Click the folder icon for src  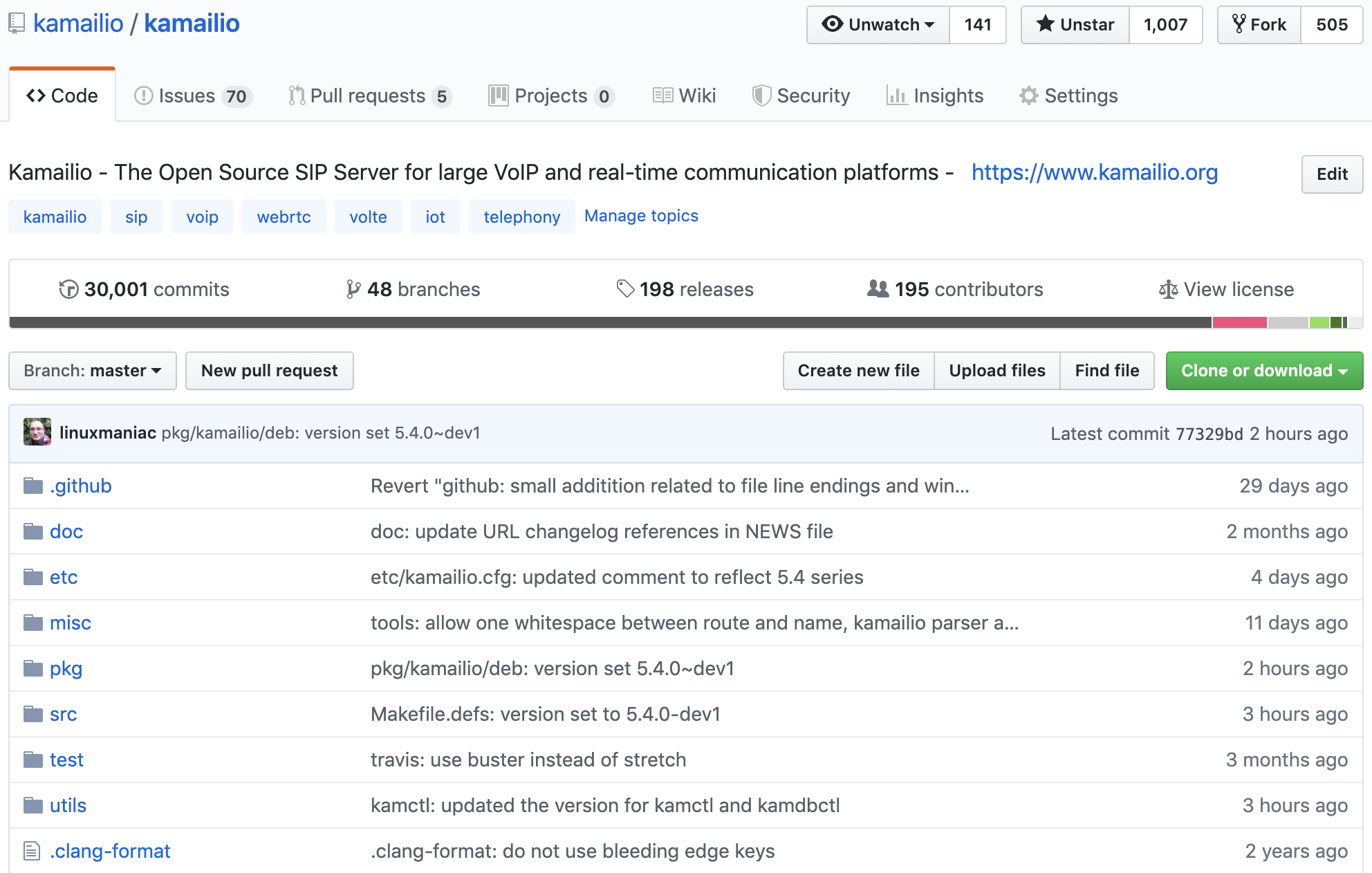coord(33,715)
